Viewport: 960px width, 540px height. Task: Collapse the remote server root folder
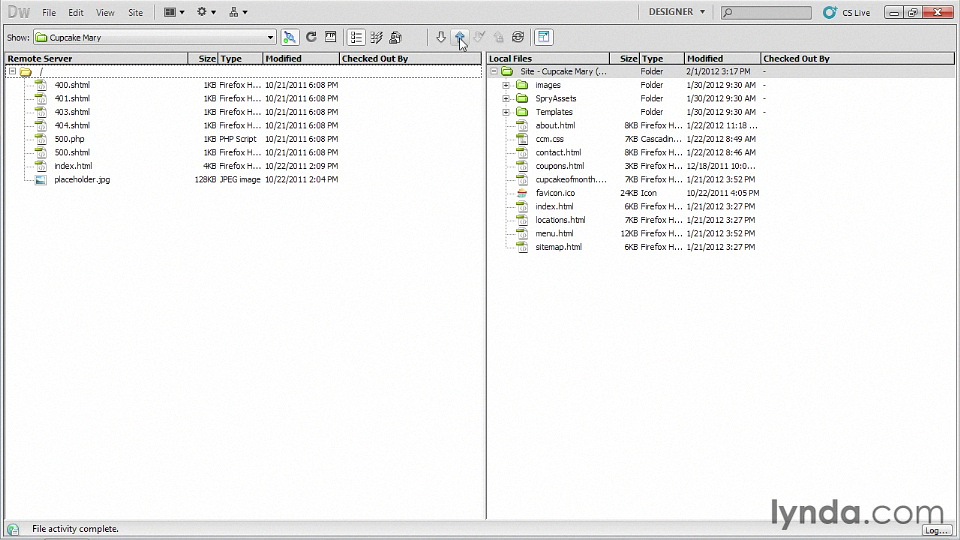coord(12,72)
